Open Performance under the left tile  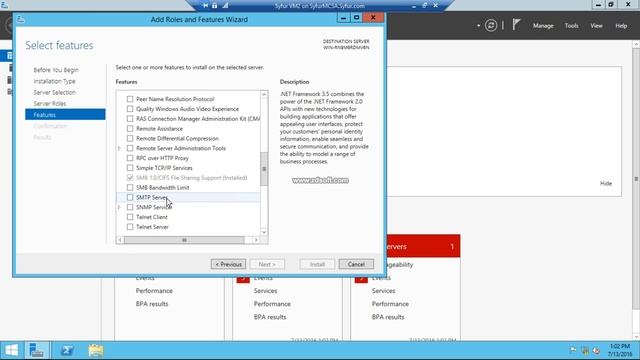pyautogui.click(x=154, y=291)
